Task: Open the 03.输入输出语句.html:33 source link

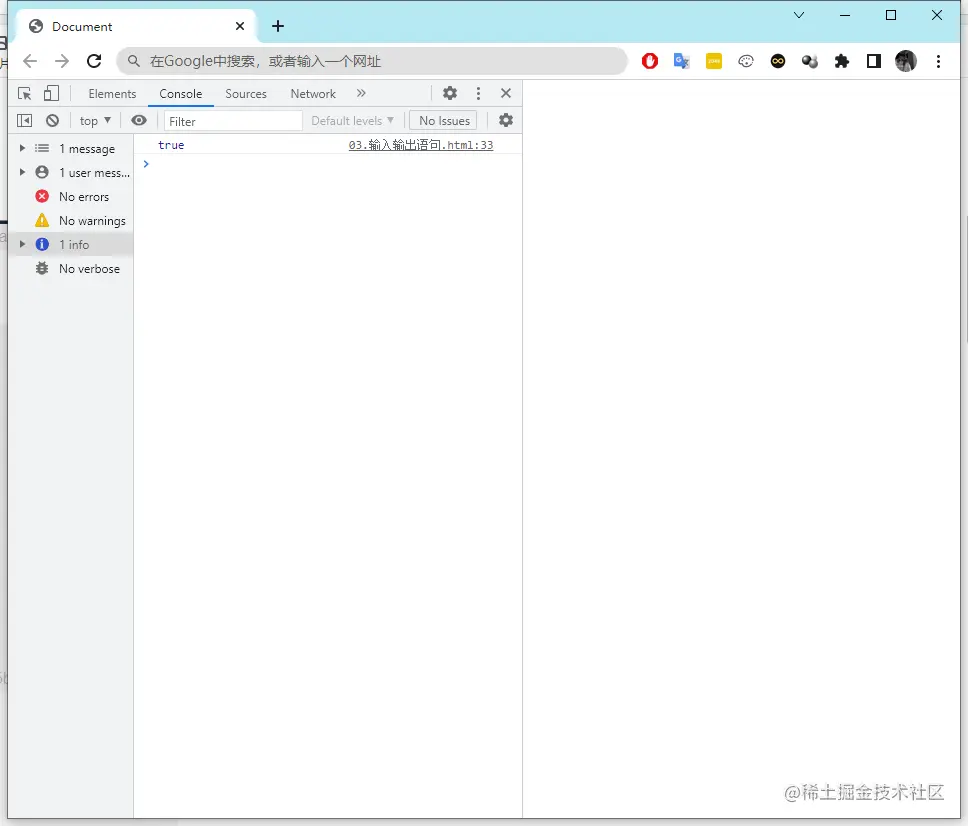Action: coord(421,145)
